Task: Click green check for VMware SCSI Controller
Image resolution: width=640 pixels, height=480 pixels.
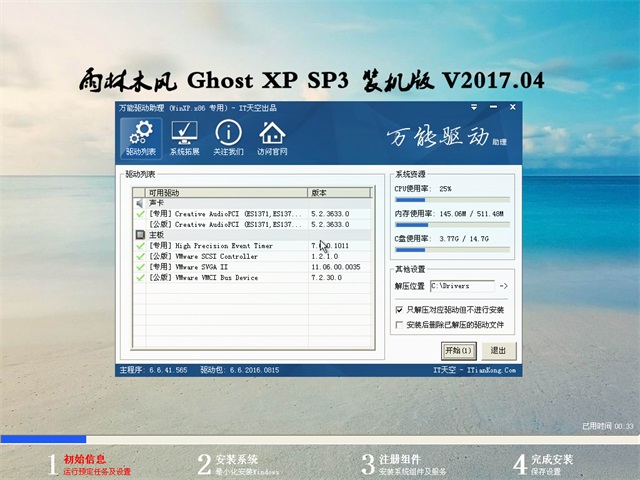Action: pyautogui.click(x=140, y=256)
